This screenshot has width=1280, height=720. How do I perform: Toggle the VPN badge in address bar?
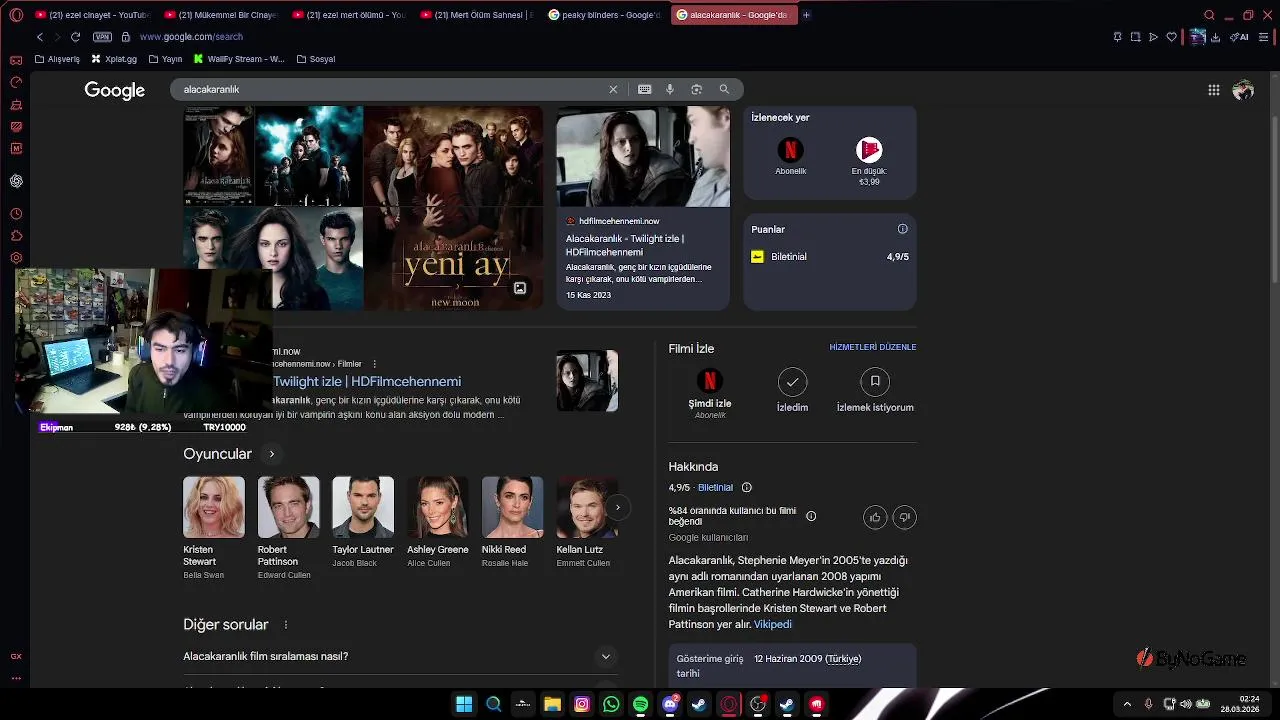[x=102, y=37]
